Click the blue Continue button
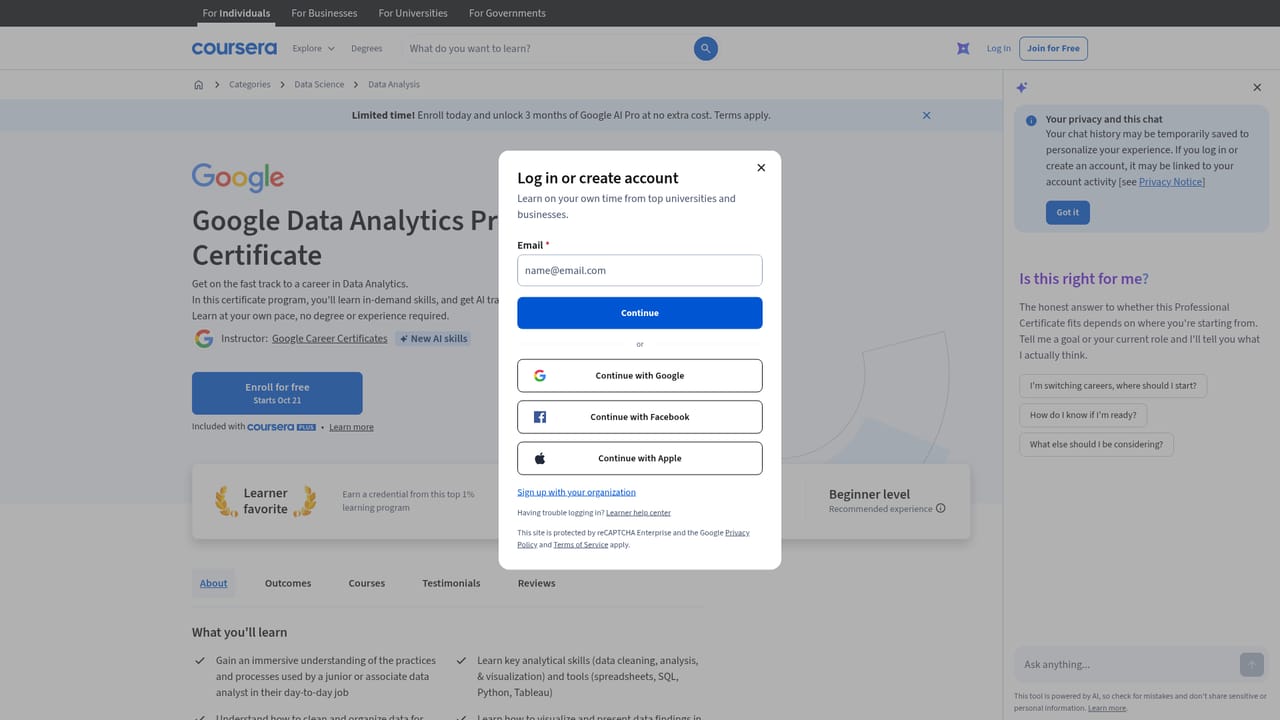 click(x=640, y=313)
